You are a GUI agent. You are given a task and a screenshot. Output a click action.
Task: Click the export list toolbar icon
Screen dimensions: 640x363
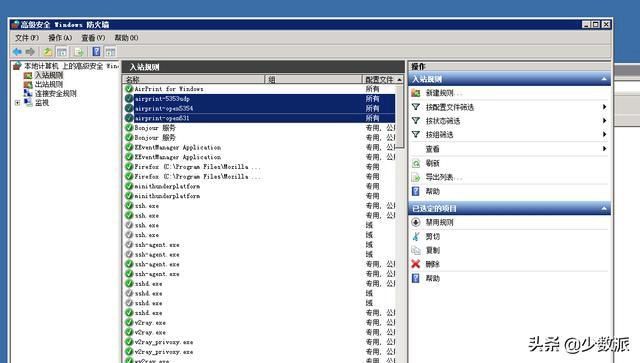[x=79, y=52]
